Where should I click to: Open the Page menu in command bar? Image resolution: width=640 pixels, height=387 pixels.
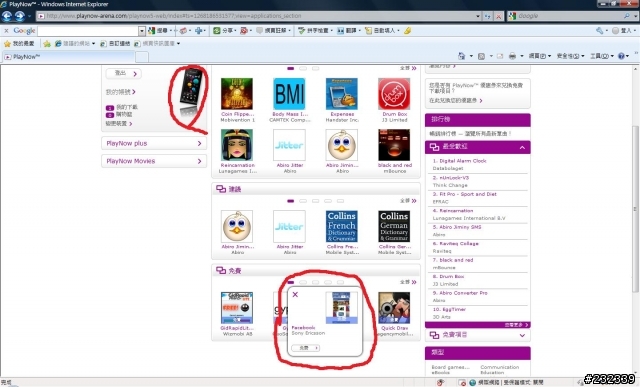pos(539,56)
